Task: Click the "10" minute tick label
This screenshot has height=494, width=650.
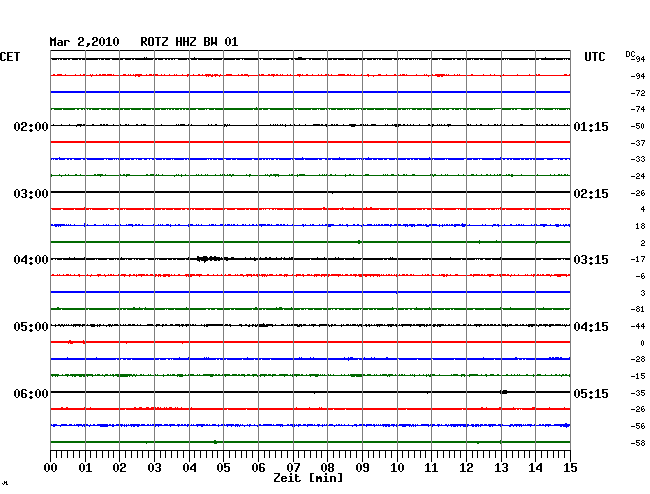Action: [x=397, y=468]
